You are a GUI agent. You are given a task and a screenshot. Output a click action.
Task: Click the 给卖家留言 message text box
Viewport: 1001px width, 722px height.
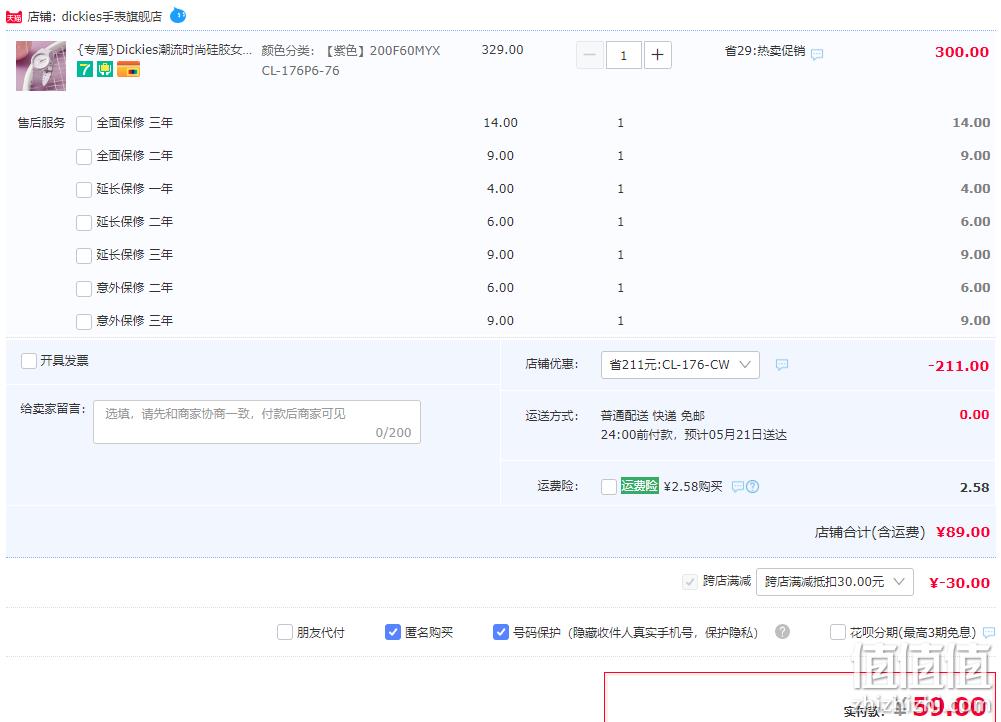point(257,422)
